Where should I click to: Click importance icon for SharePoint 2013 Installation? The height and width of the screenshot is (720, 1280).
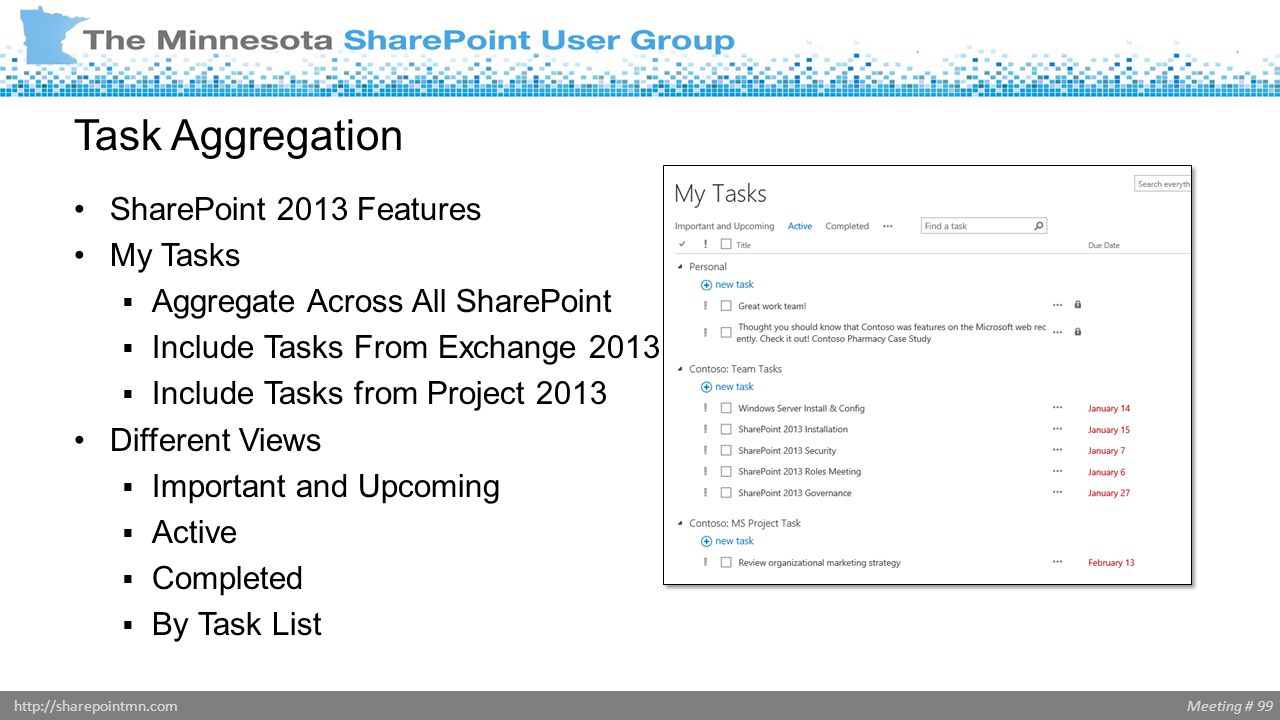(x=705, y=429)
